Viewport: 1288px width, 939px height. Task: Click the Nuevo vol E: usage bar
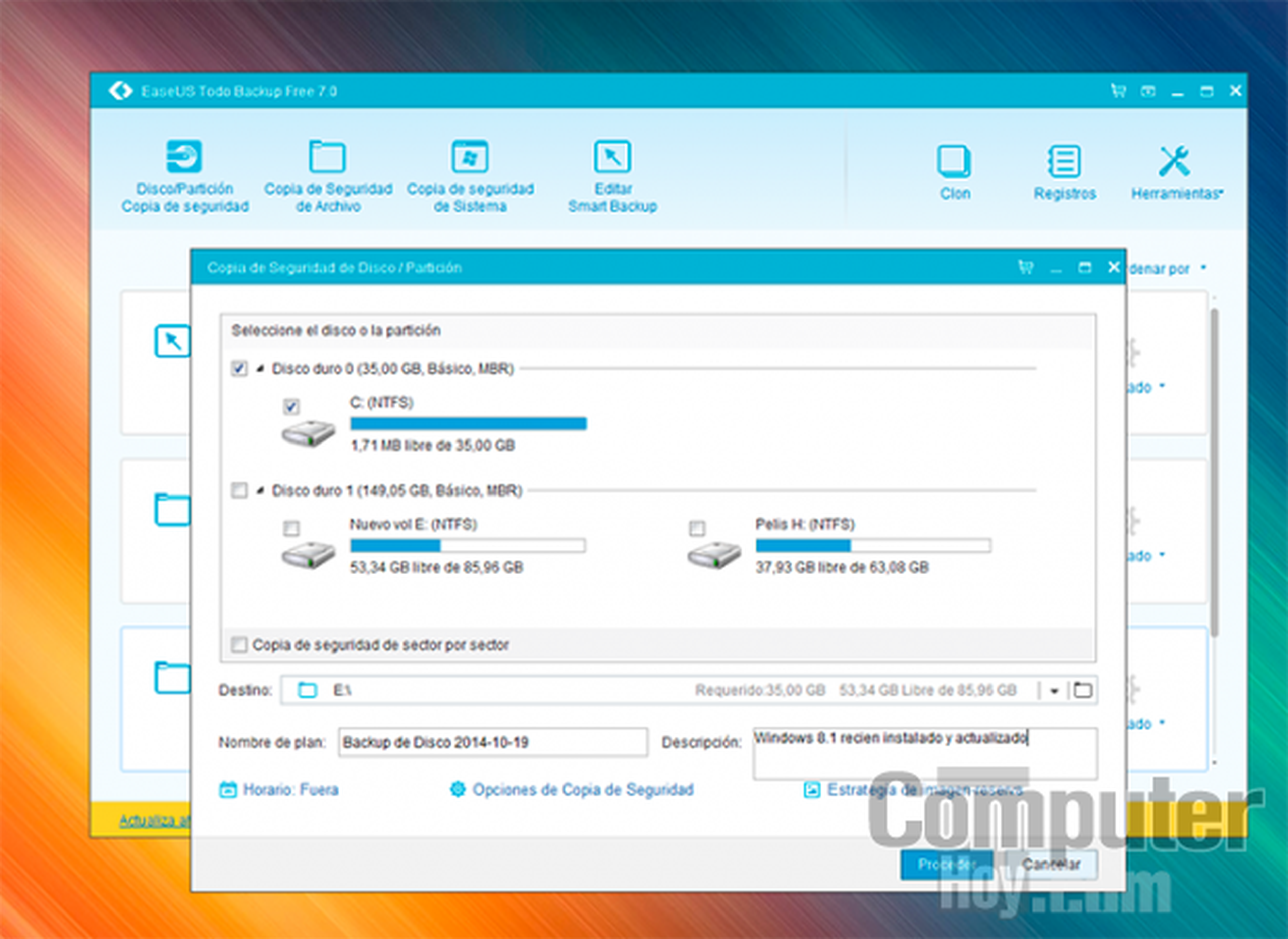coord(468,546)
